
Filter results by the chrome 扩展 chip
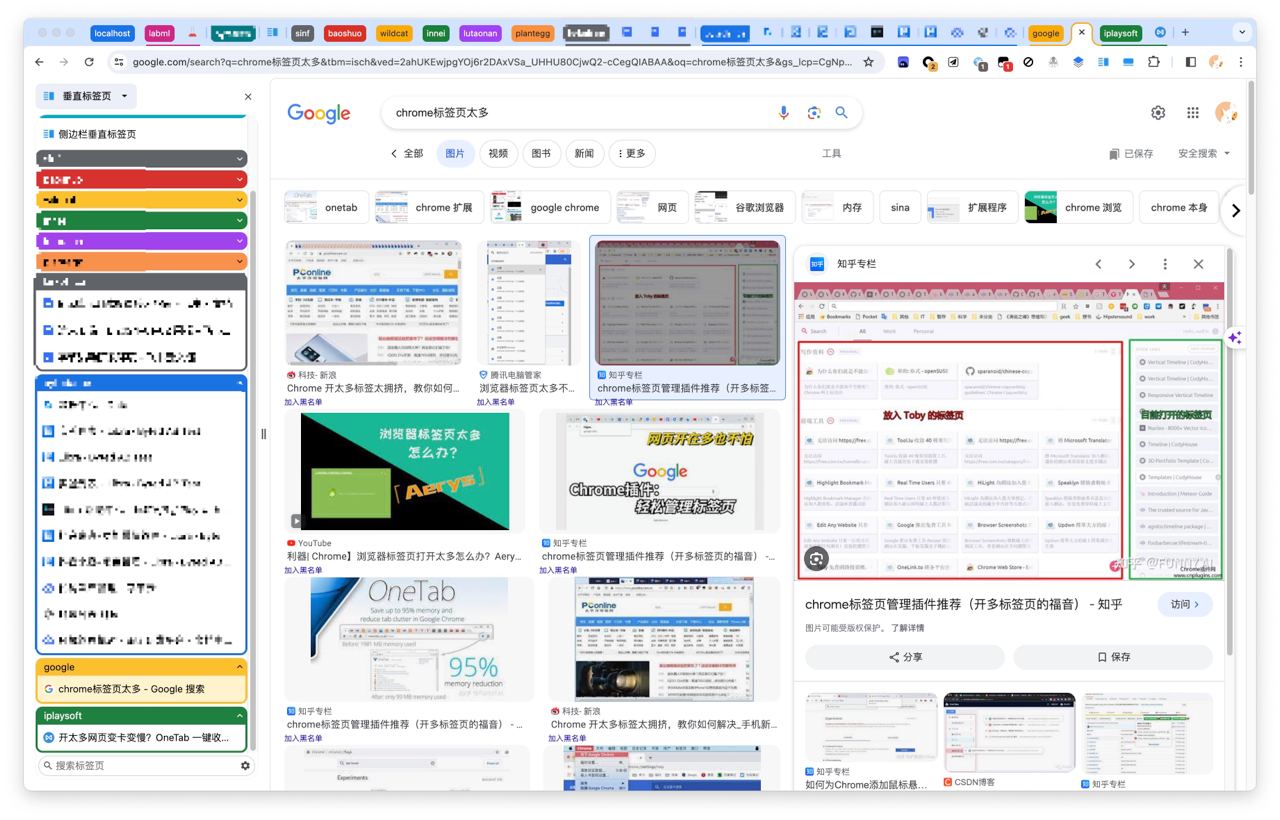pyautogui.click(x=430, y=208)
